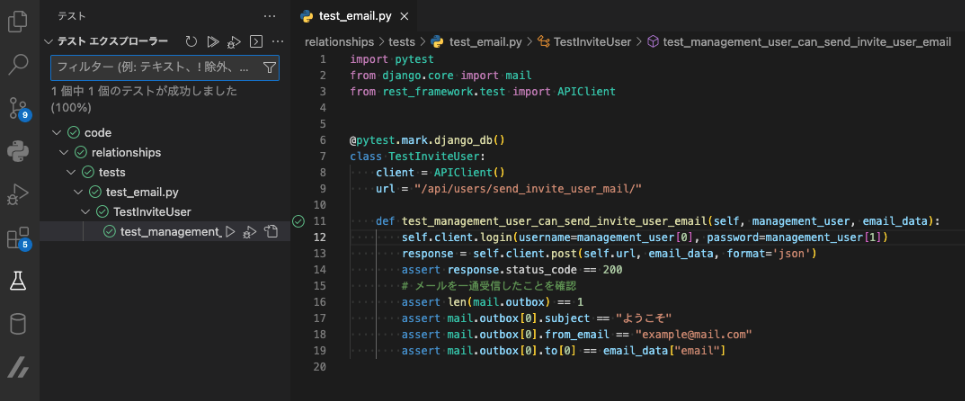Viewport: 965px width, 401px height.
Task: Show test output terminal icon
Action: [255, 42]
